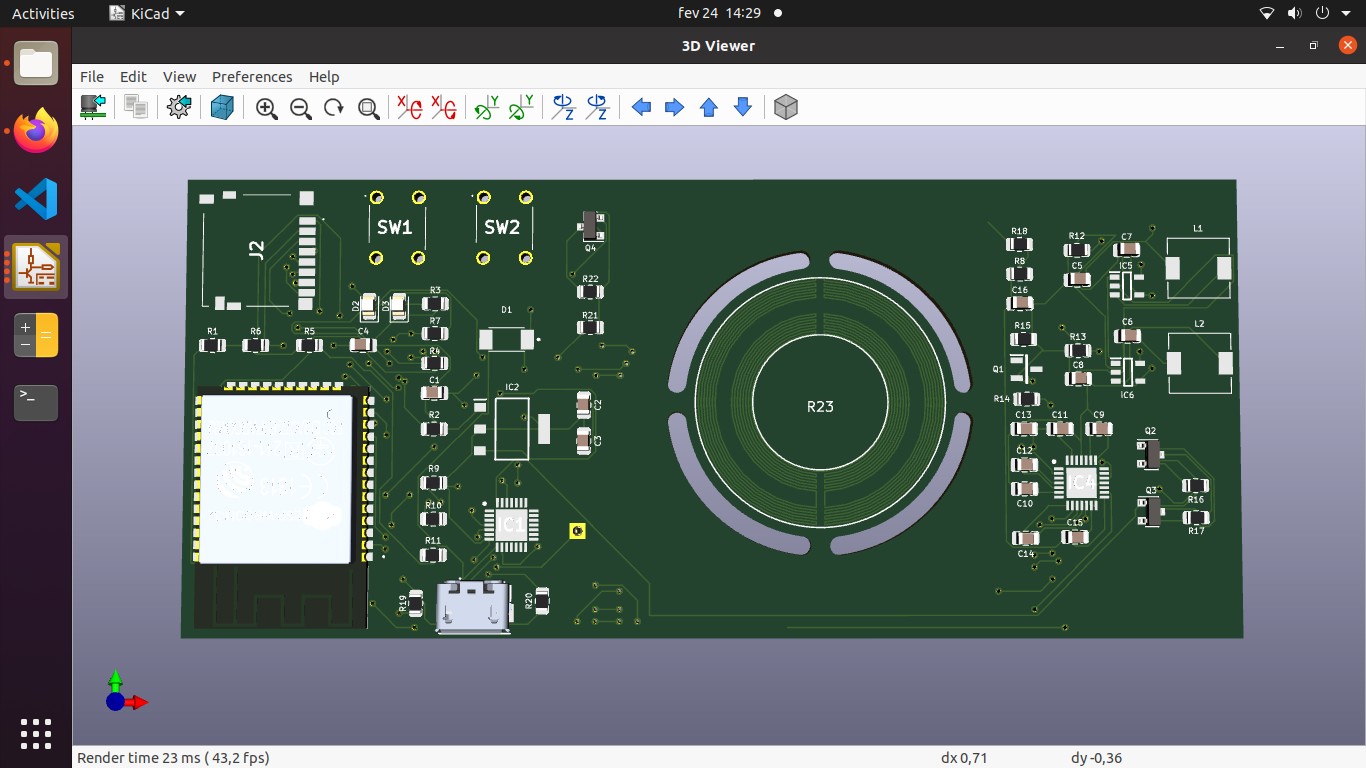This screenshot has height=768, width=1366.
Task: Copy 3D image to clipboard icon
Action: tap(136, 107)
